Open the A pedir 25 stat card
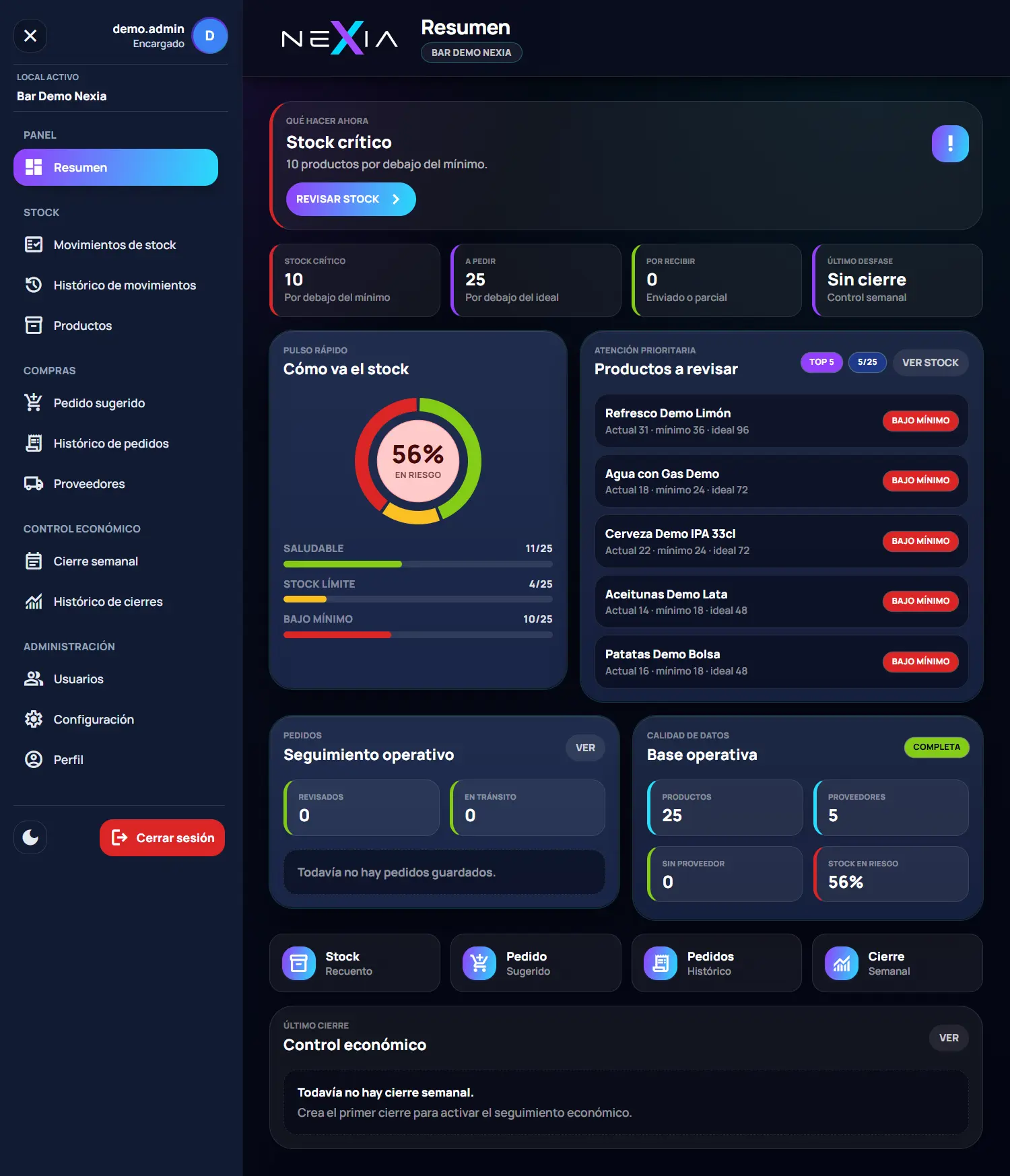 pos(536,280)
